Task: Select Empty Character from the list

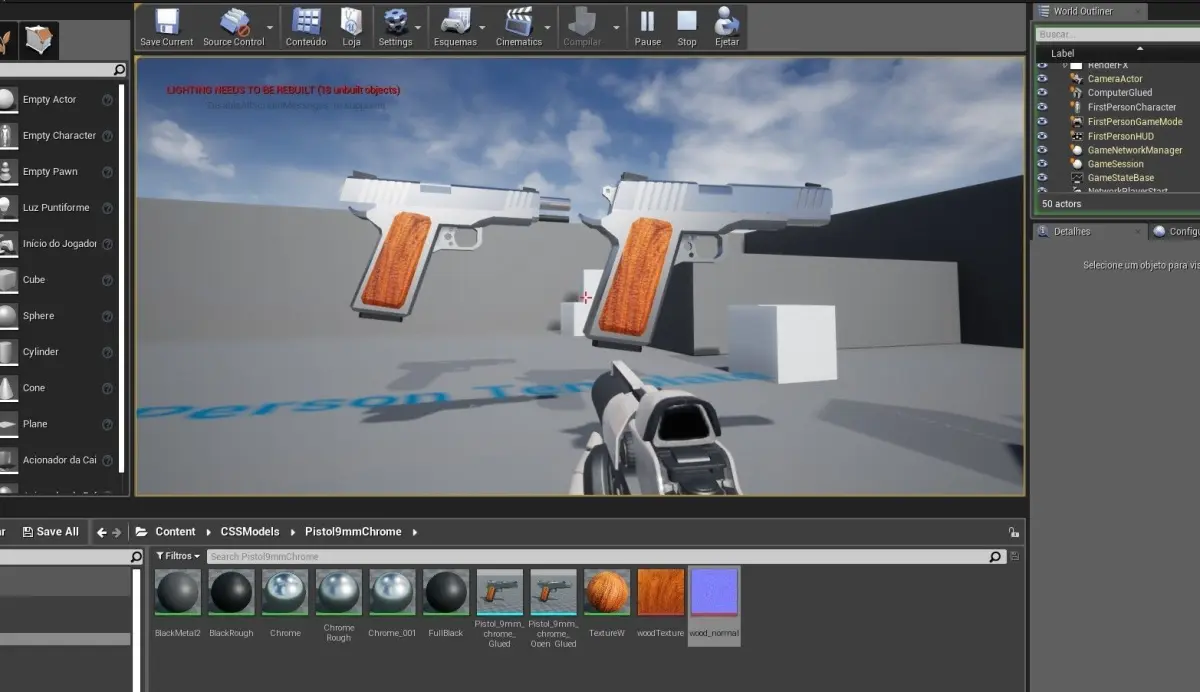Action: [59, 136]
